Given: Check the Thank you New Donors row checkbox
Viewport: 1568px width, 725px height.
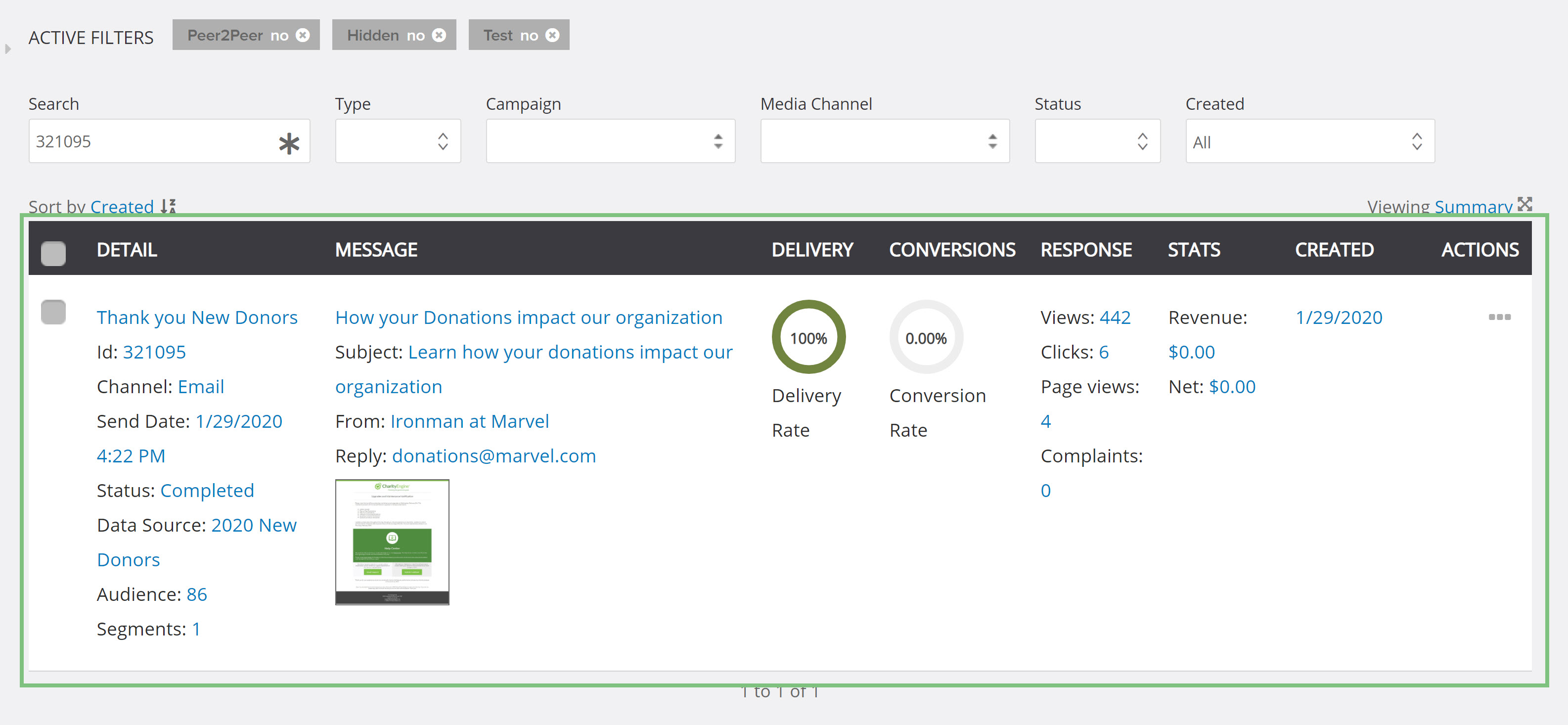Looking at the screenshot, I should point(53,312).
